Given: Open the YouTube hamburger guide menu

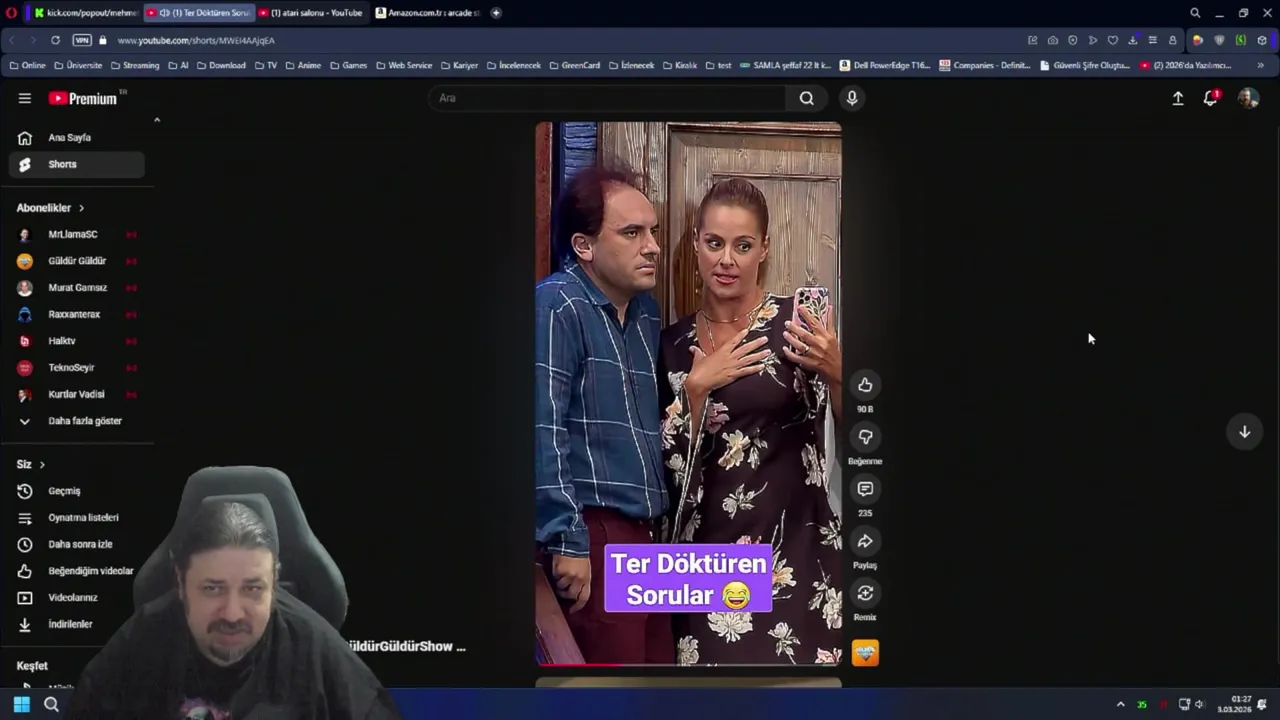Looking at the screenshot, I should point(24,98).
